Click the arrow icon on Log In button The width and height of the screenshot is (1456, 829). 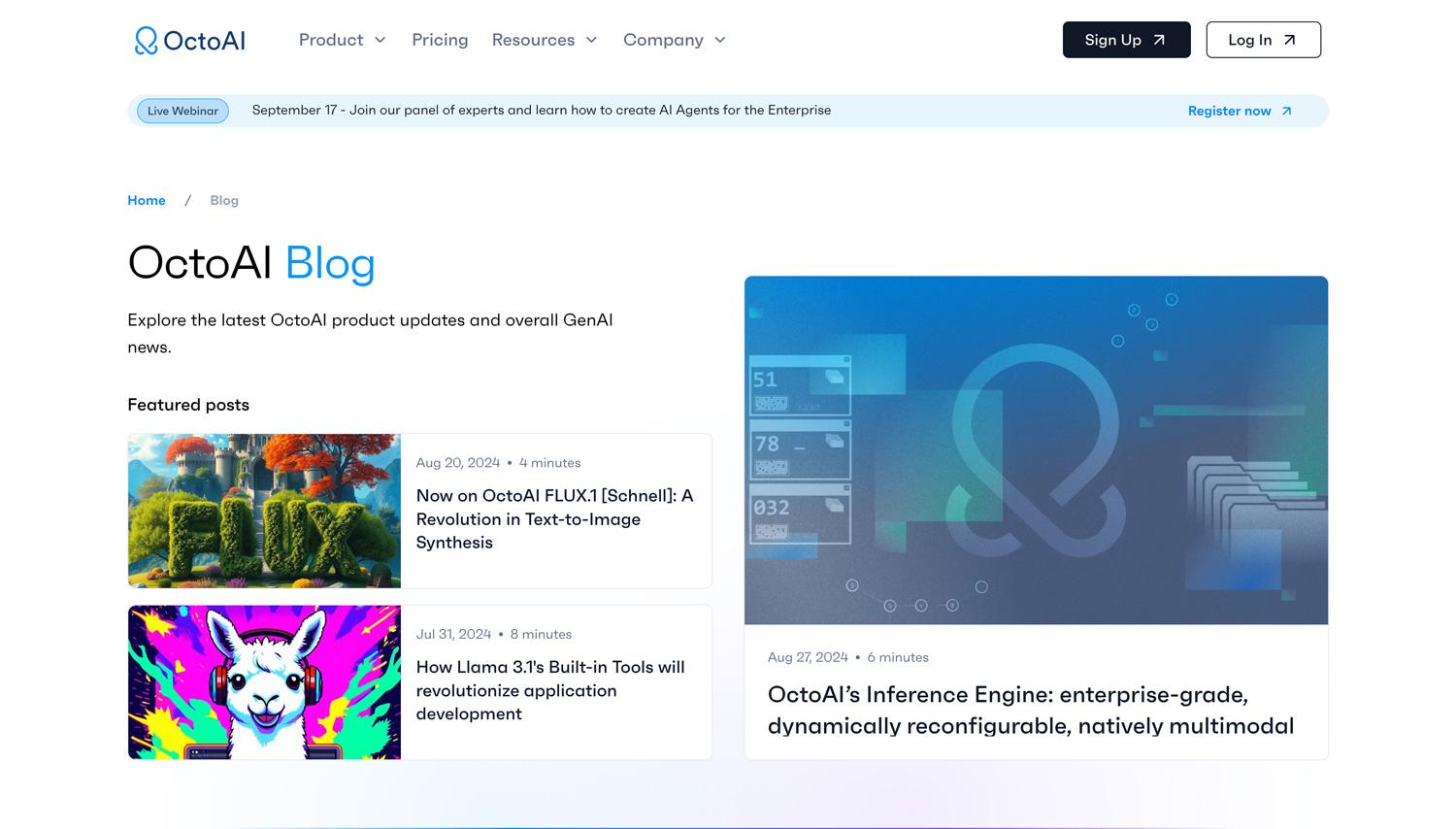point(1290,40)
